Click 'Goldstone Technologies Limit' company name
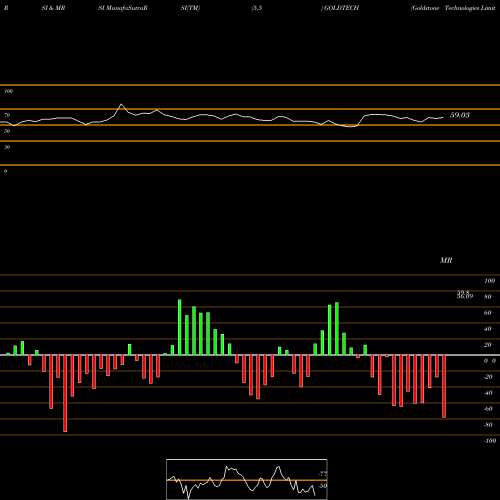This screenshot has width=500, height=500. coord(453,8)
